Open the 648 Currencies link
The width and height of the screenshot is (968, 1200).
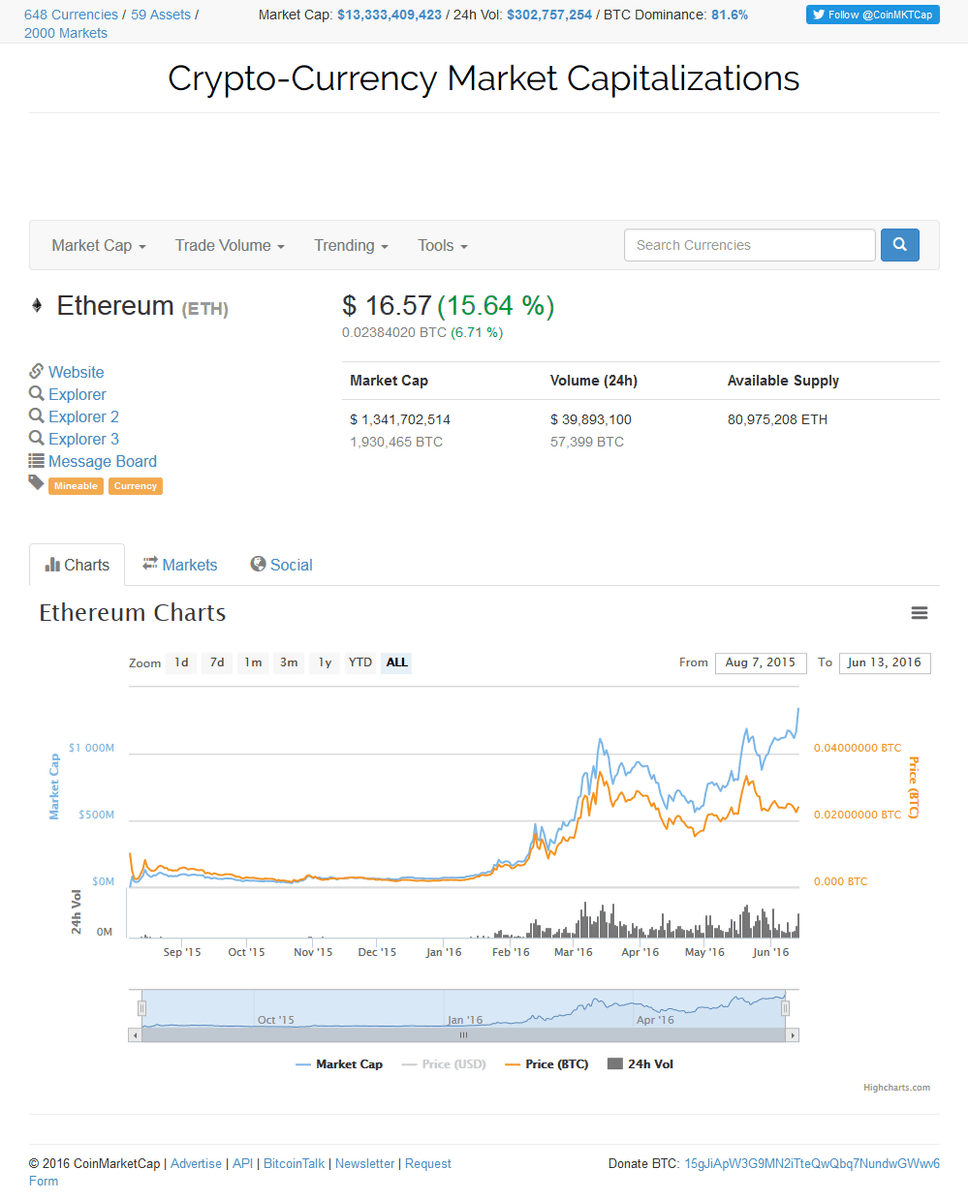tap(71, 15)
